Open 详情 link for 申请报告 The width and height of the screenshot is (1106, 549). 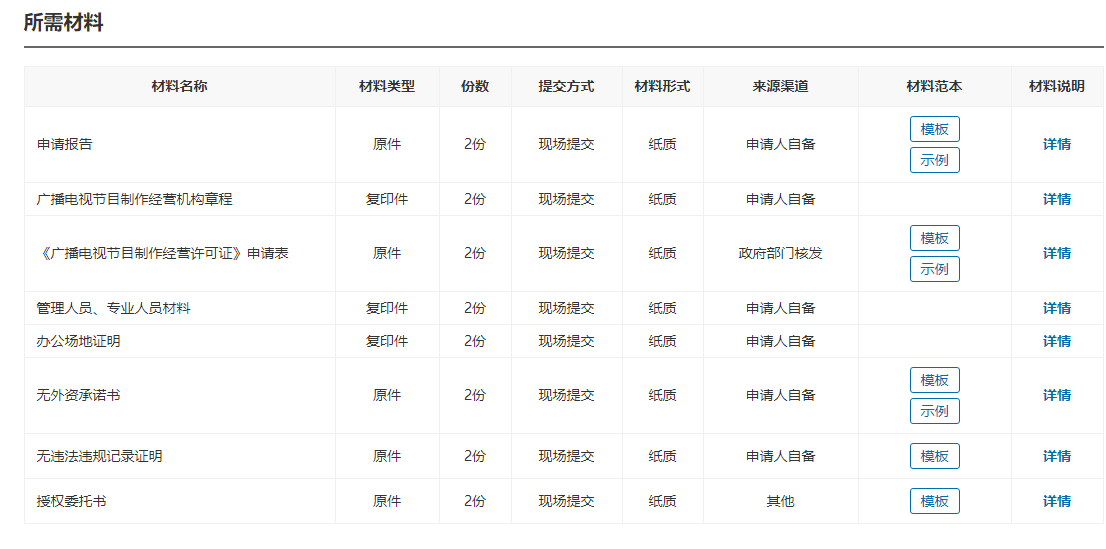[x=1056, y=144]
